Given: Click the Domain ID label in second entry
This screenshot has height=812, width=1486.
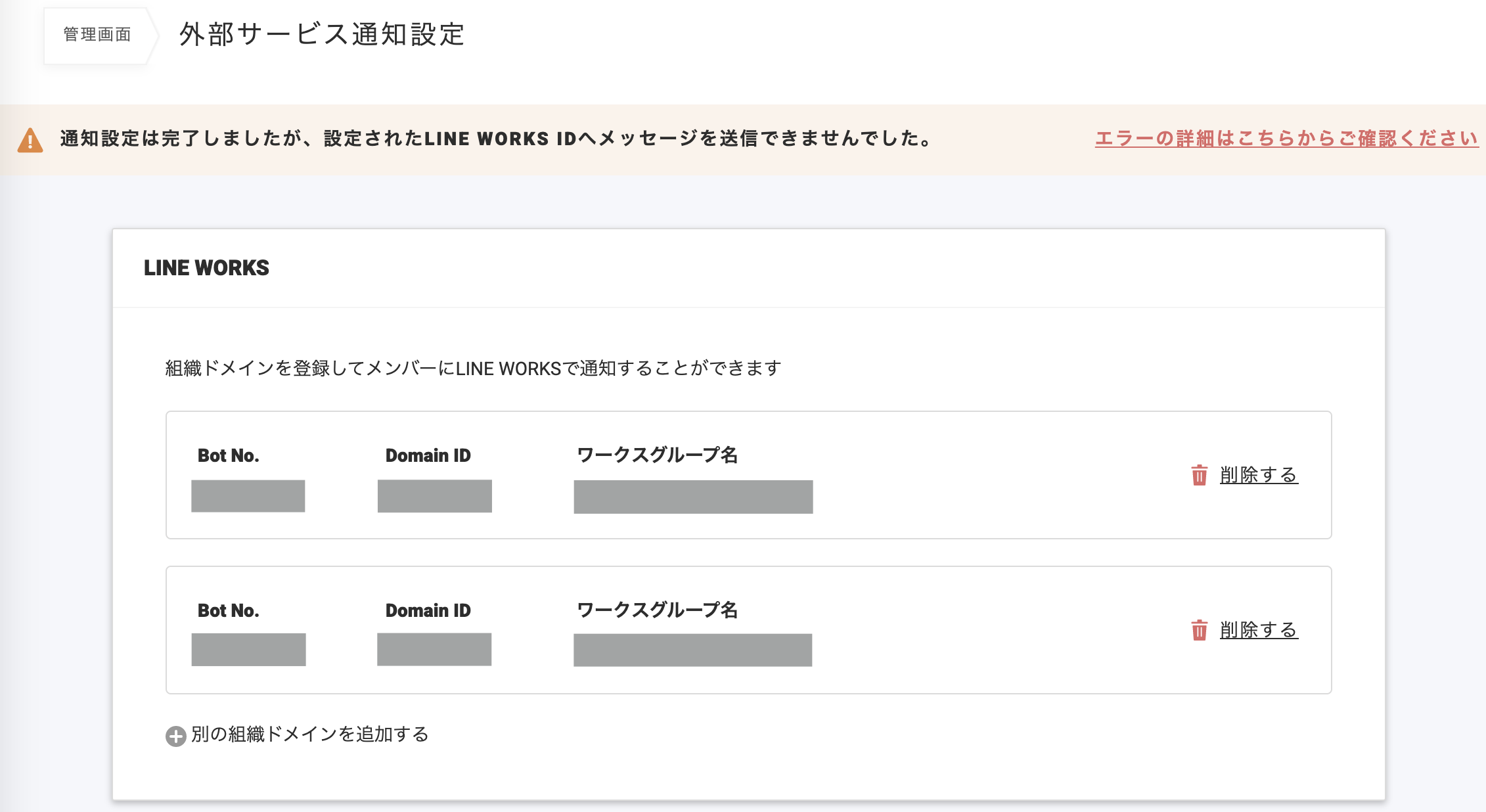Looking at the screenshot, I should pos(428,610).
